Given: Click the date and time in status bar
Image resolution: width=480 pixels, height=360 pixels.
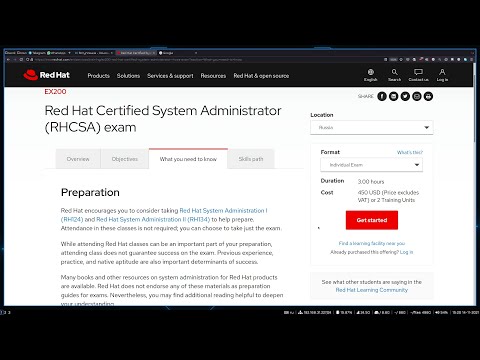Looking at the screenshot, I should (x=465, y=312).
